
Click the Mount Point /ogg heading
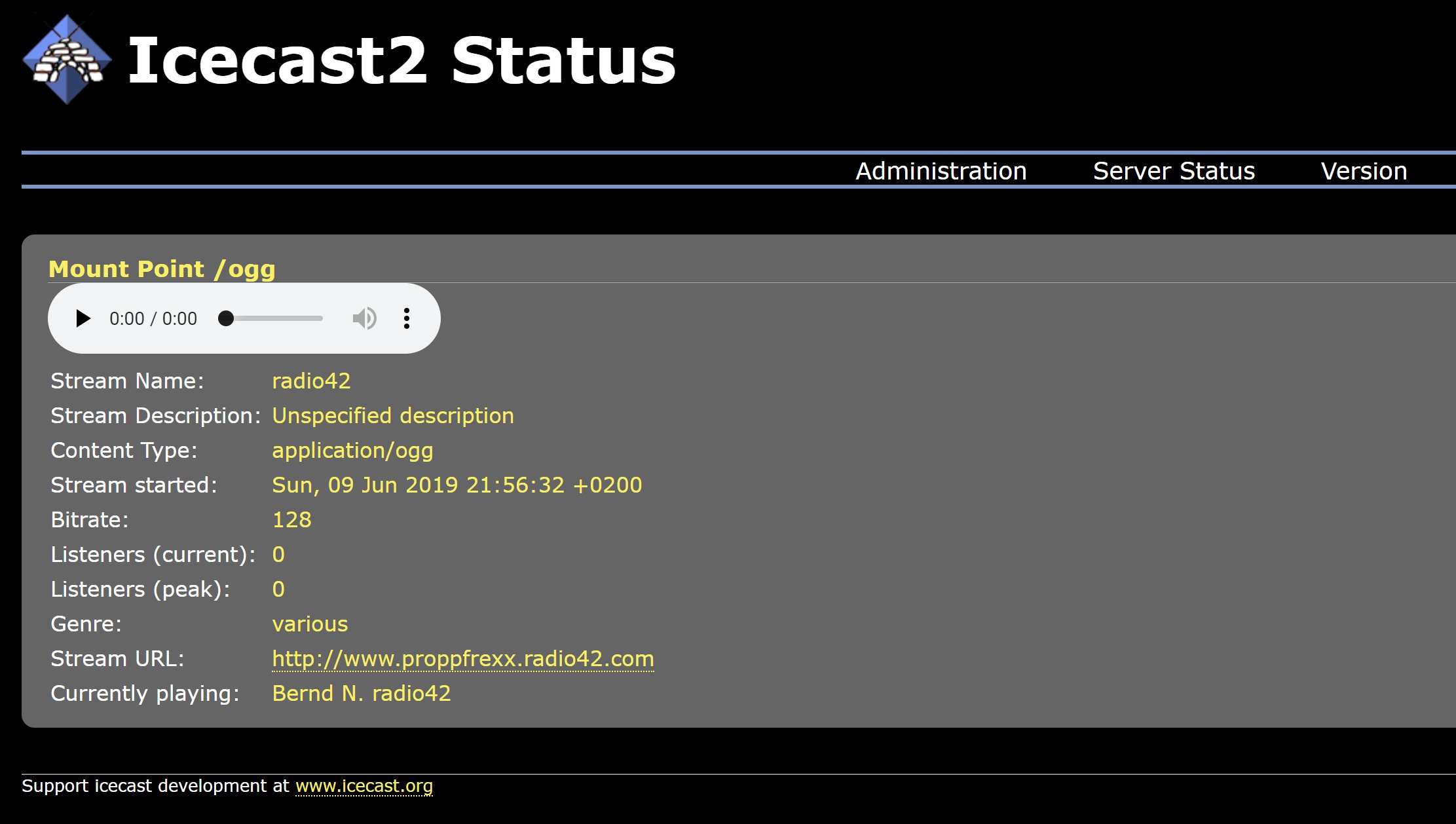[x=162, y=269]
